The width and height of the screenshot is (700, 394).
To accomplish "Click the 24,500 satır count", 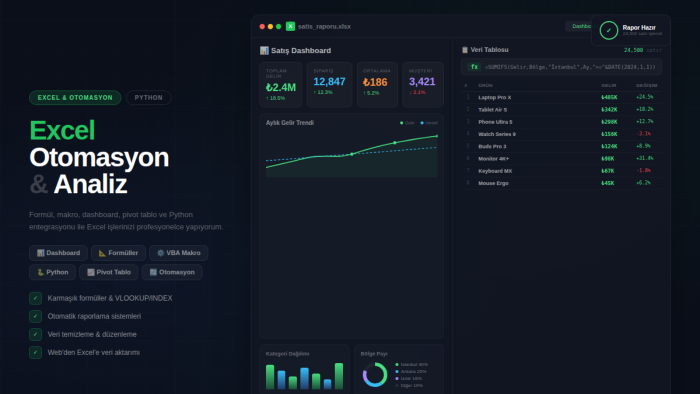I will tap(642, 50).
